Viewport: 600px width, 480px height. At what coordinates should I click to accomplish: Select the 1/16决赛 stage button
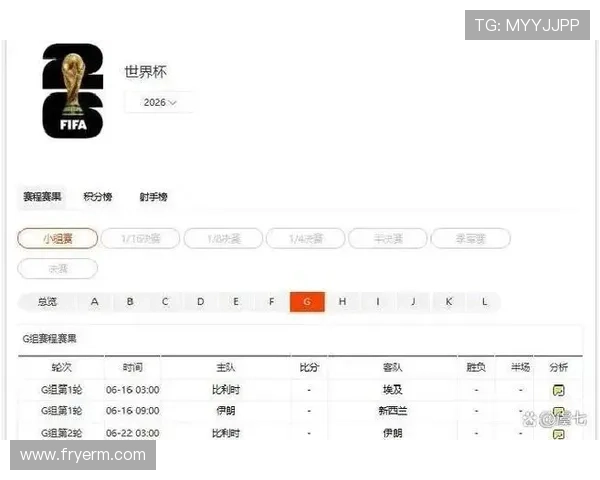140,238
